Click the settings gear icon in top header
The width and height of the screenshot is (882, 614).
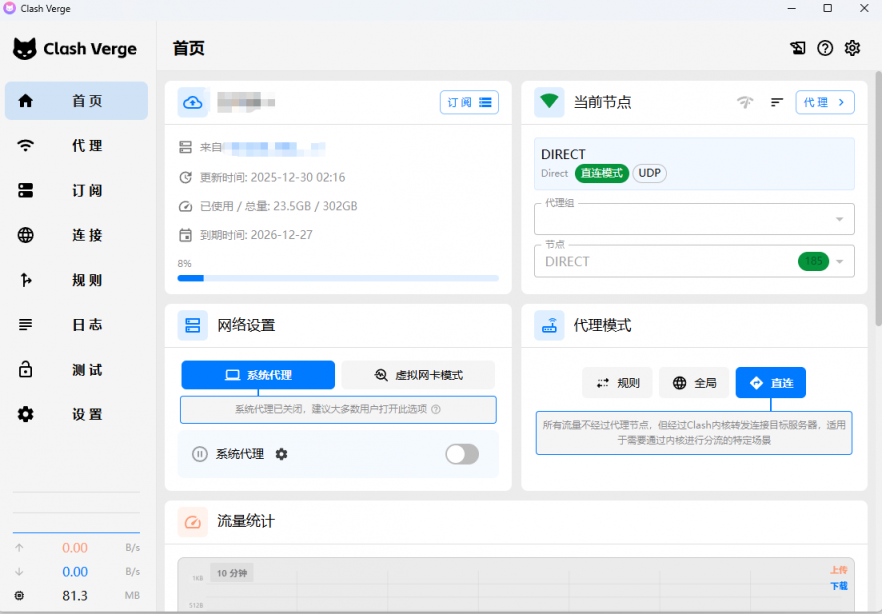click(x=852, y=48)
